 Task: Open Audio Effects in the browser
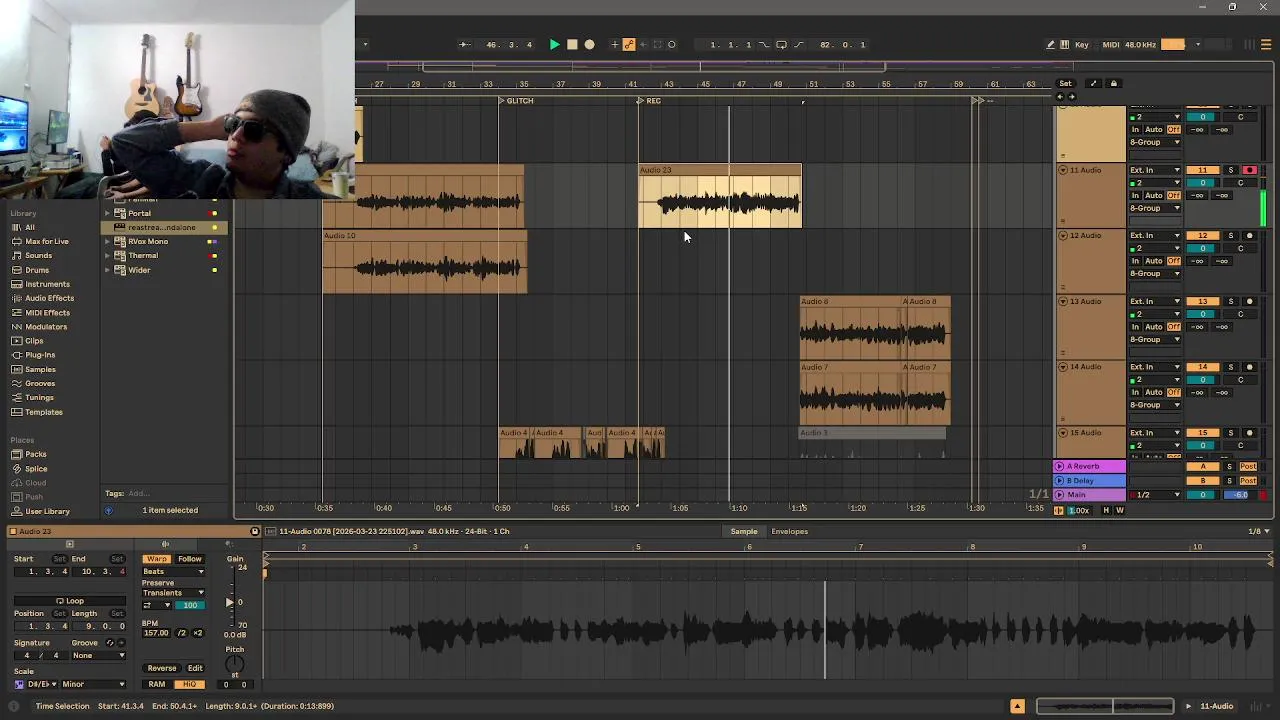[x=49, y=298]
